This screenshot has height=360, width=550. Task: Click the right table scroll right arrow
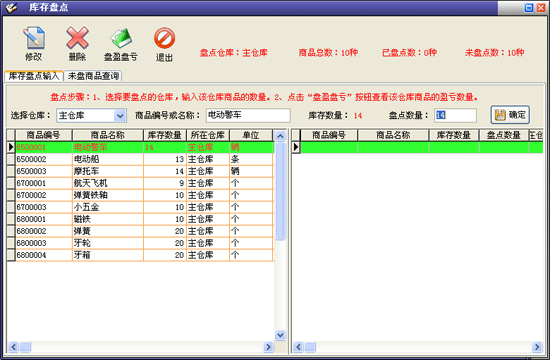537,347
